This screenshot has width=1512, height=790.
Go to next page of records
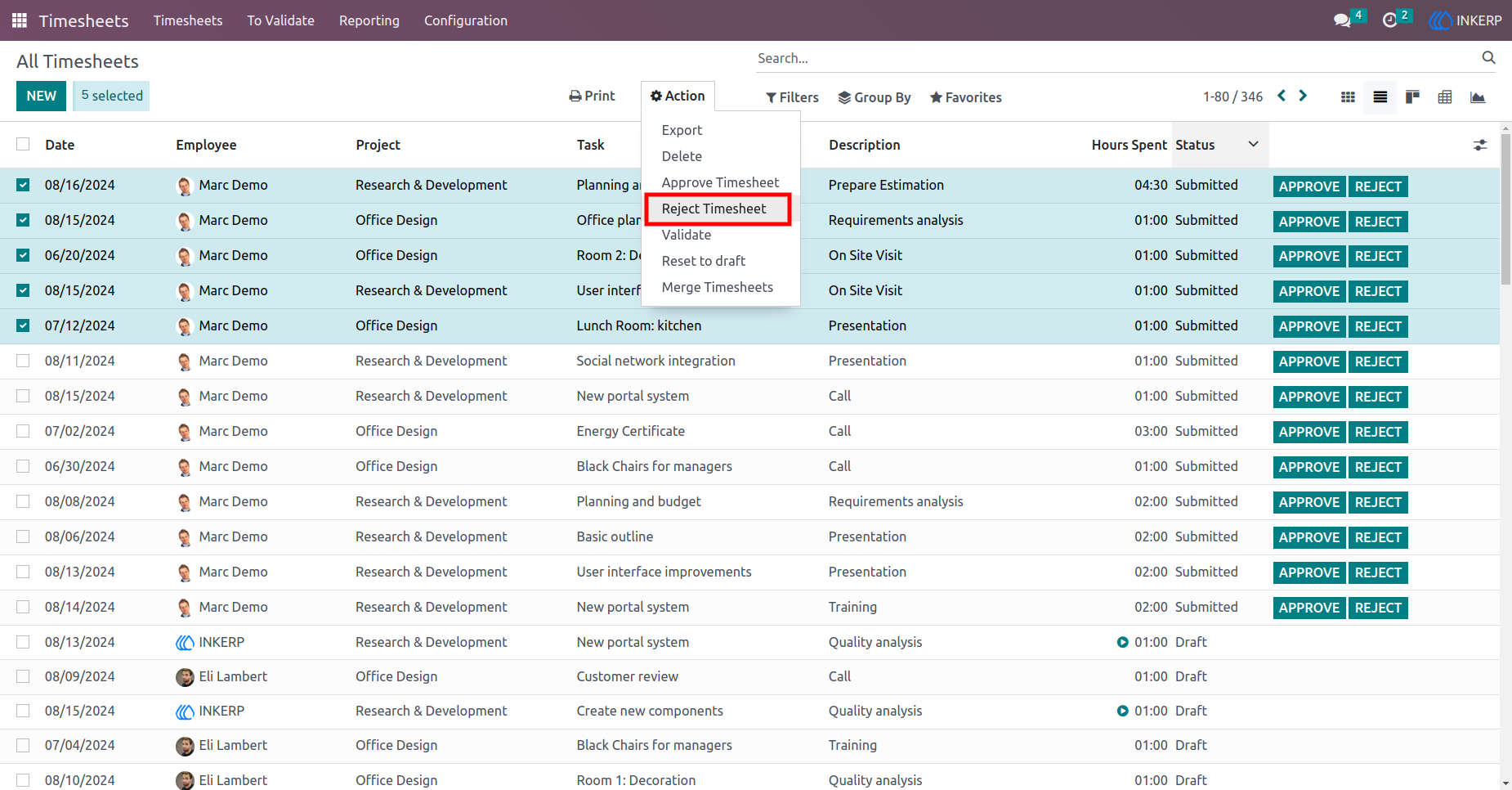[x=1303, y=96]
